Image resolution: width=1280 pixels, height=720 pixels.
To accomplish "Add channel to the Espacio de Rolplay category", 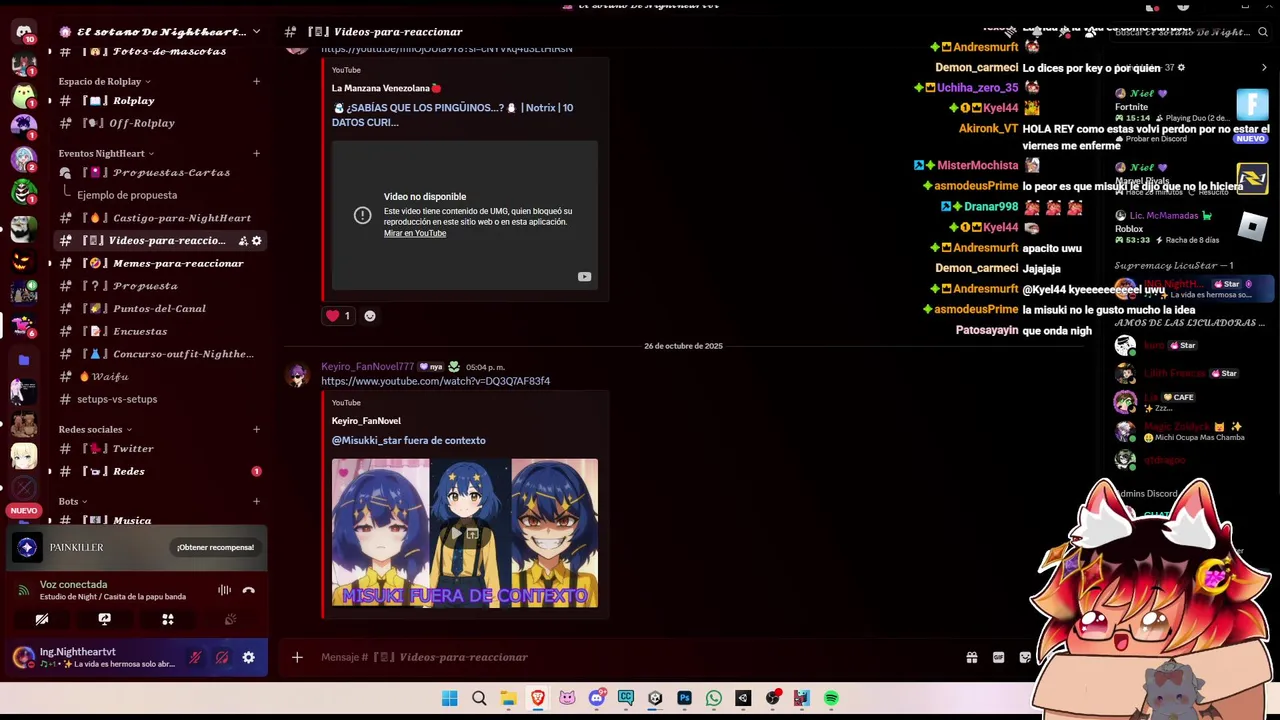I will [256, 81].
